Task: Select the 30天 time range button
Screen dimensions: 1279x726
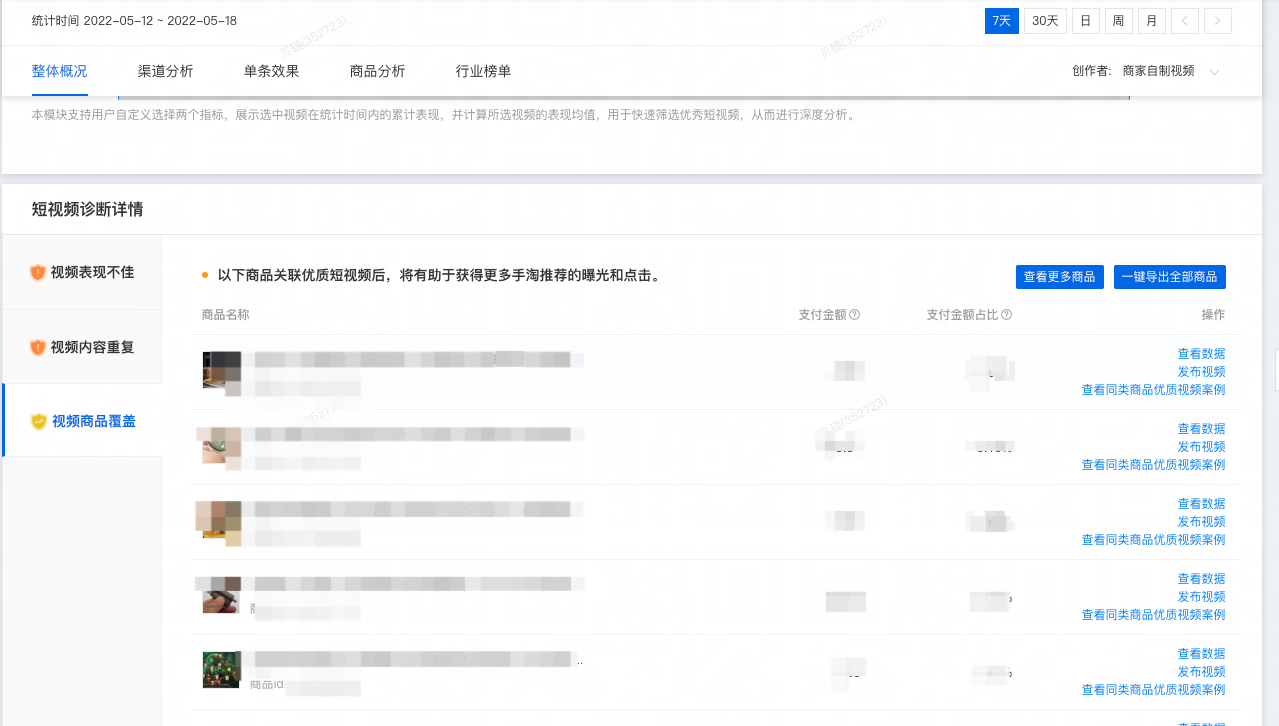Action: click(1045, 21)
